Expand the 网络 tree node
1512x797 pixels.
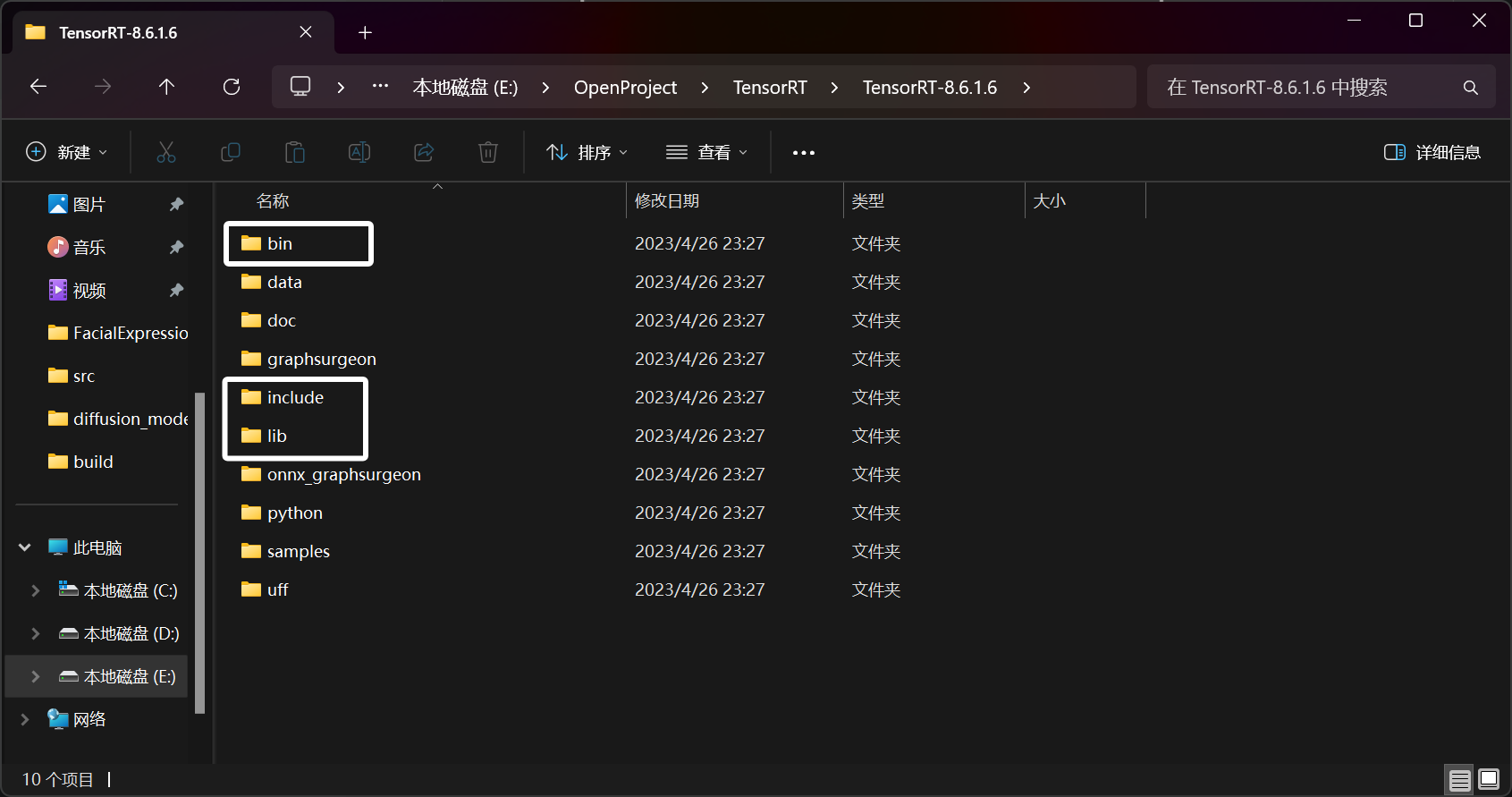(x=25, y=719)
